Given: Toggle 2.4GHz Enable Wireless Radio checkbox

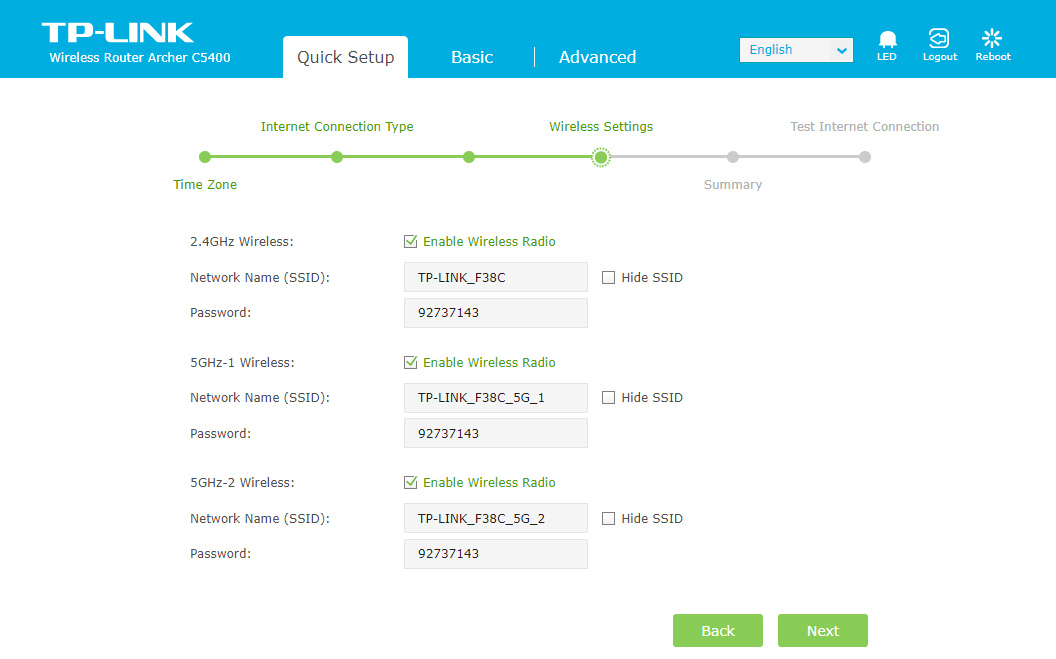Looking at the screenshot, I should click(411, 242).
